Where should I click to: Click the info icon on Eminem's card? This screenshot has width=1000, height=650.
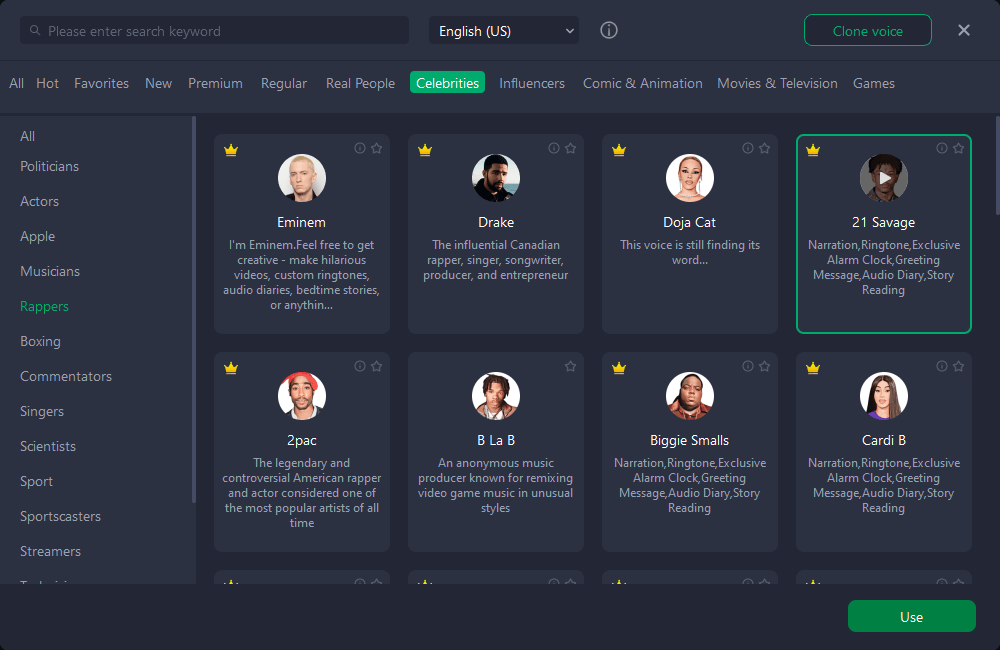pos(360,148)
